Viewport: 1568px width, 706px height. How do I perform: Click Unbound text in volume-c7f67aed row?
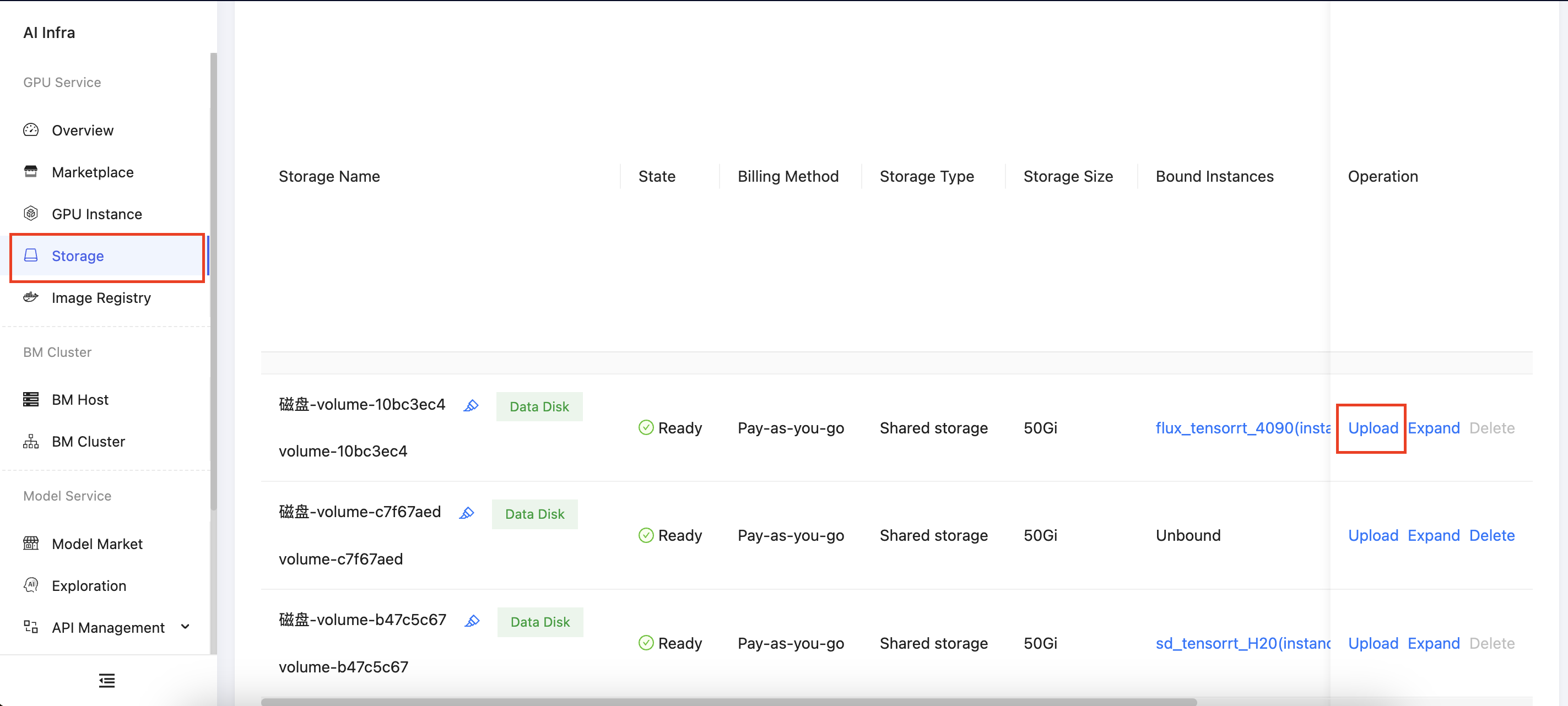tap(1188, 536)
